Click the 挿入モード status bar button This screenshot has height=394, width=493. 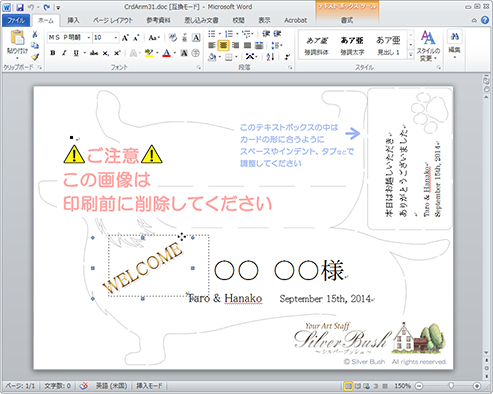click(x=149, y=386)
